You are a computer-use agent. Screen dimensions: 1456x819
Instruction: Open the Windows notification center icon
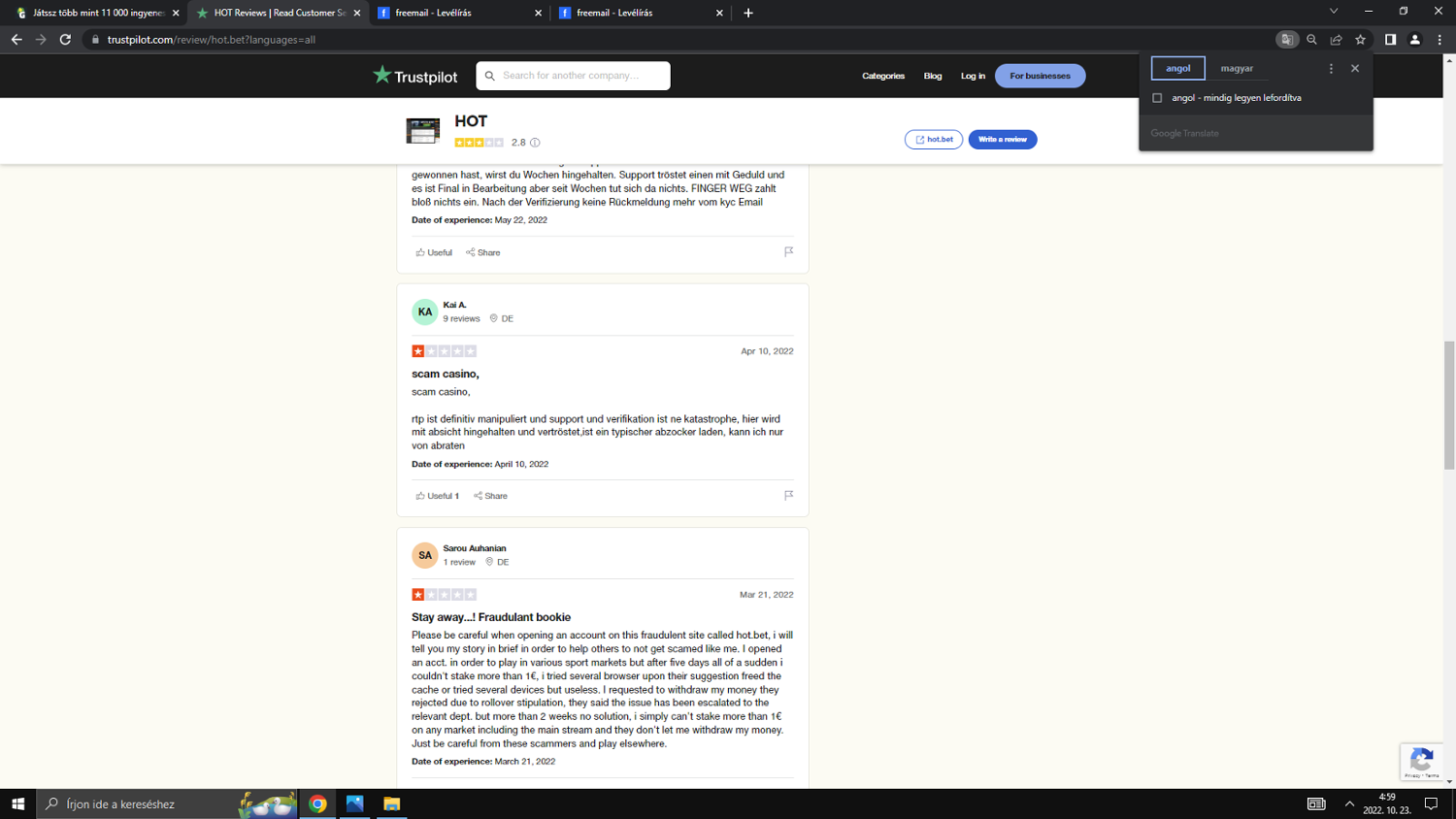click(x=1431, y=803)
